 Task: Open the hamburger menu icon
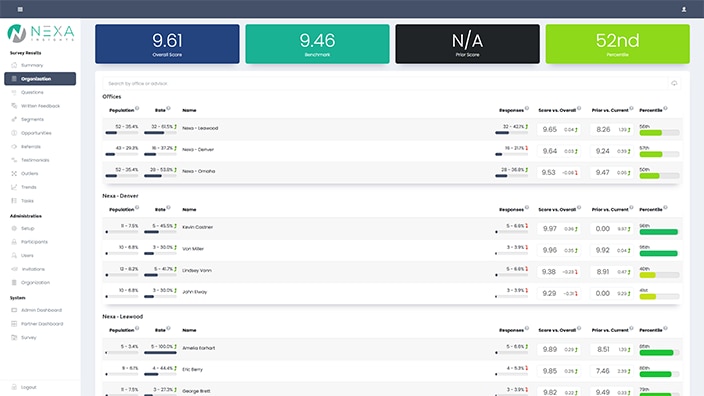click(x=20, y=9)
